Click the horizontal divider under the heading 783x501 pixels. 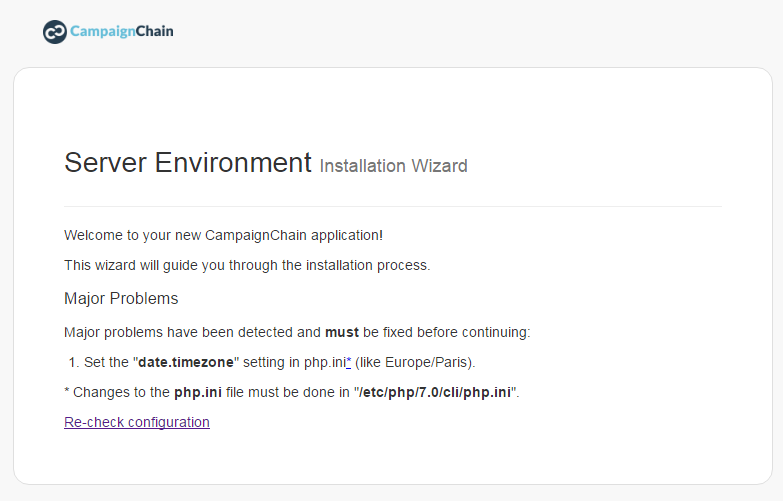(x=393, y=206)
